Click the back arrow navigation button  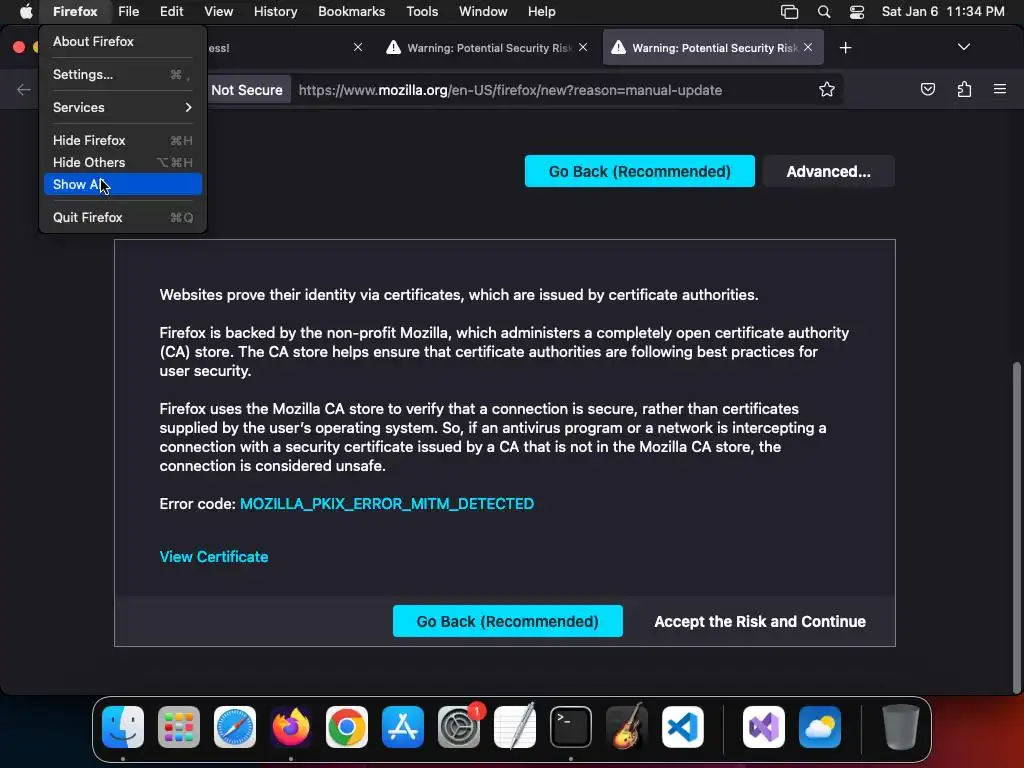tap(24, 89)
